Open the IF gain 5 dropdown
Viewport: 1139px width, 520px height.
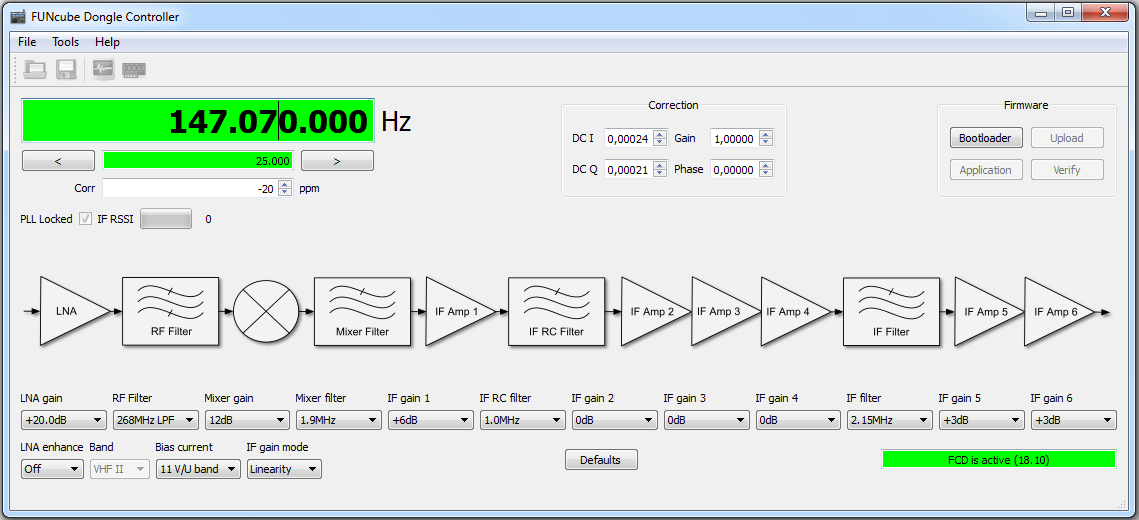(x=981, y=420)
